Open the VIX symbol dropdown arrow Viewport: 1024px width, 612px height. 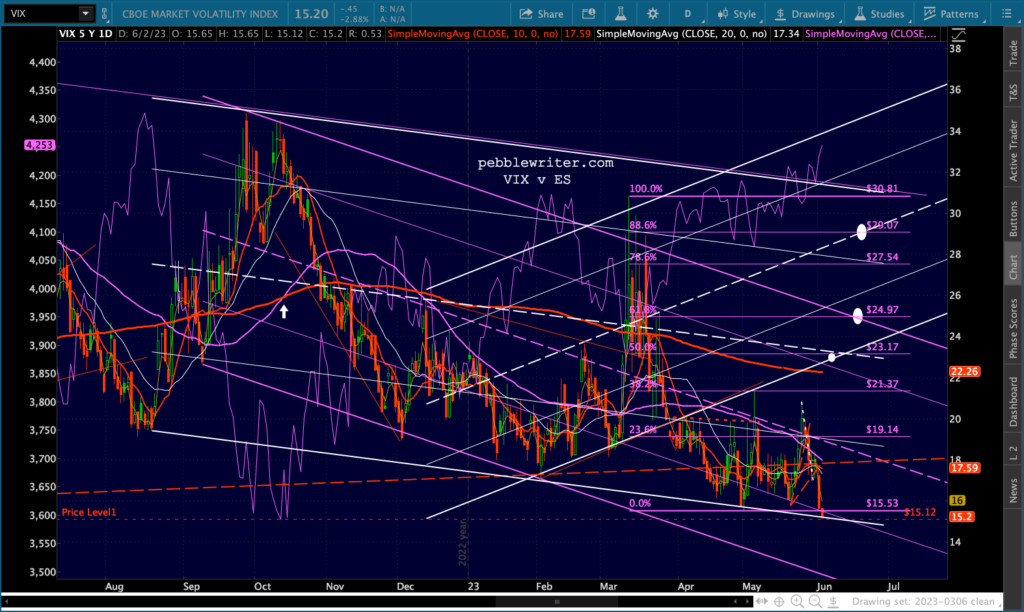(x=86, y=13)
